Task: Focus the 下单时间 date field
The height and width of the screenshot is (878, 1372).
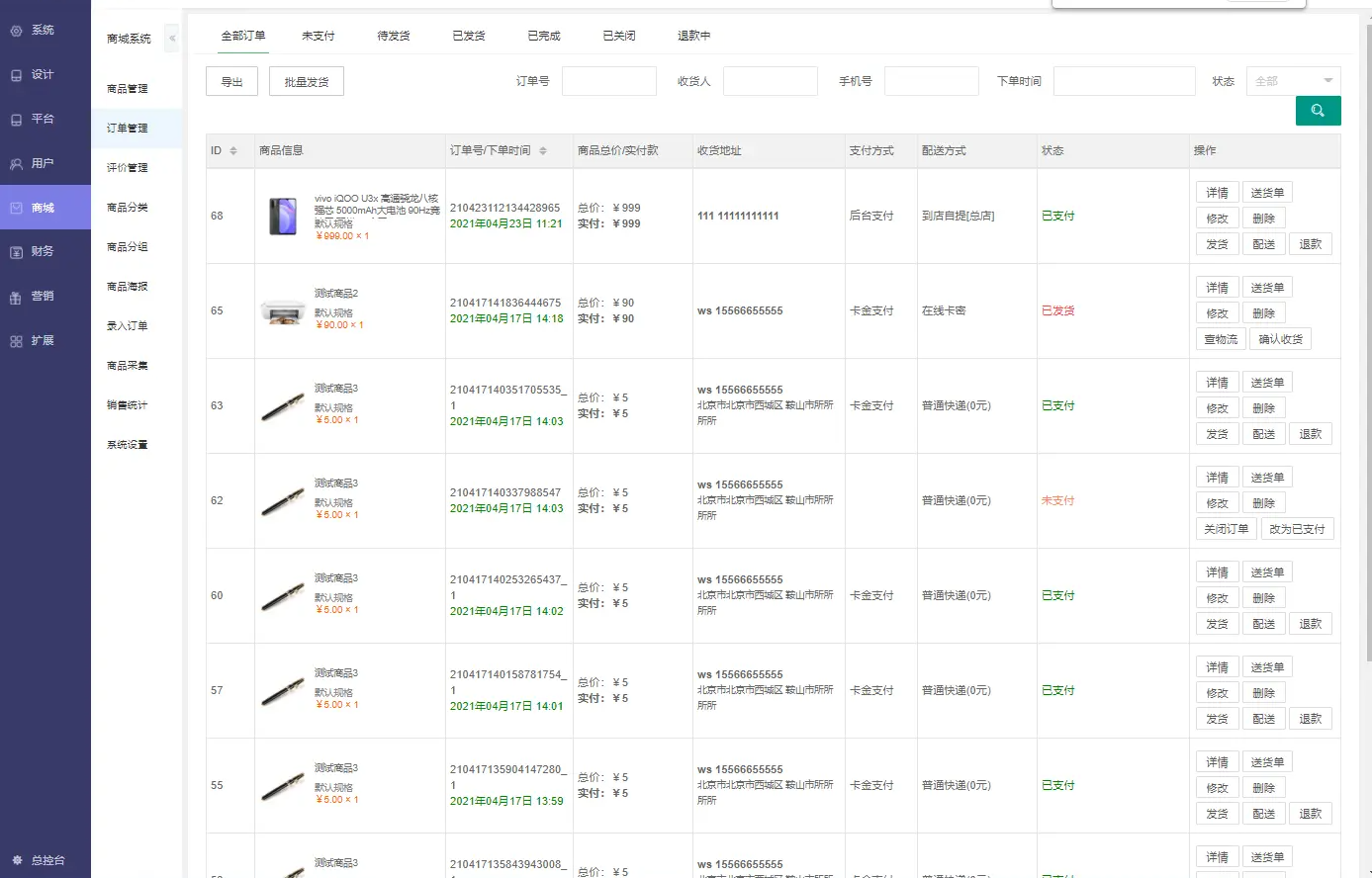Action: click(x=1125, y=81)
